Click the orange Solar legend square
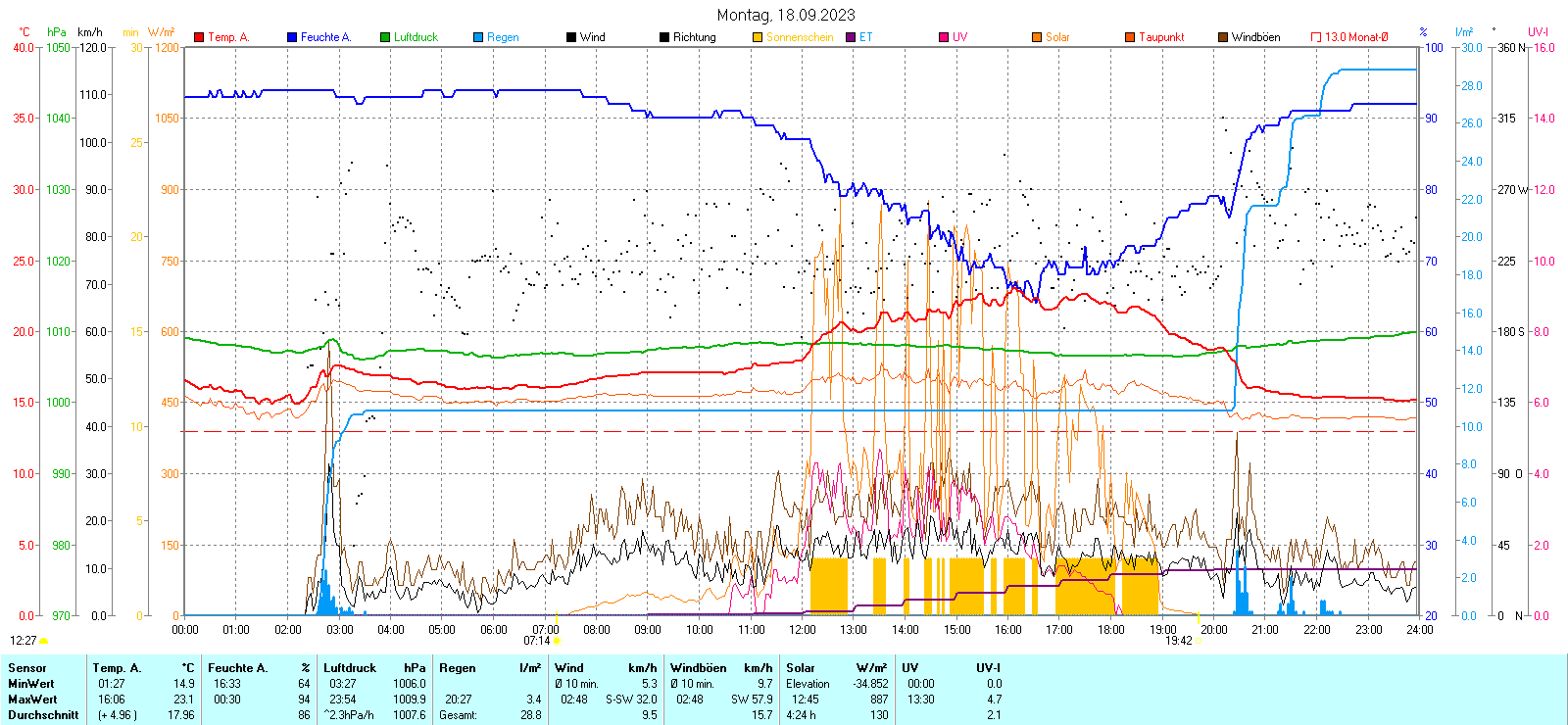 pyautogui.click(x=1037, y=37)
